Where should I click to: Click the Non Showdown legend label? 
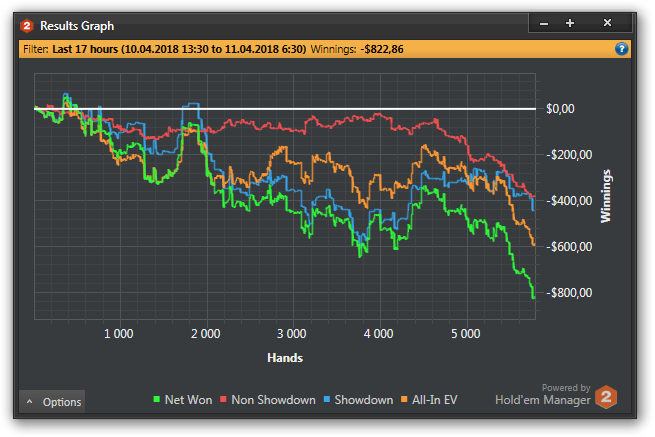click(273, 400)
